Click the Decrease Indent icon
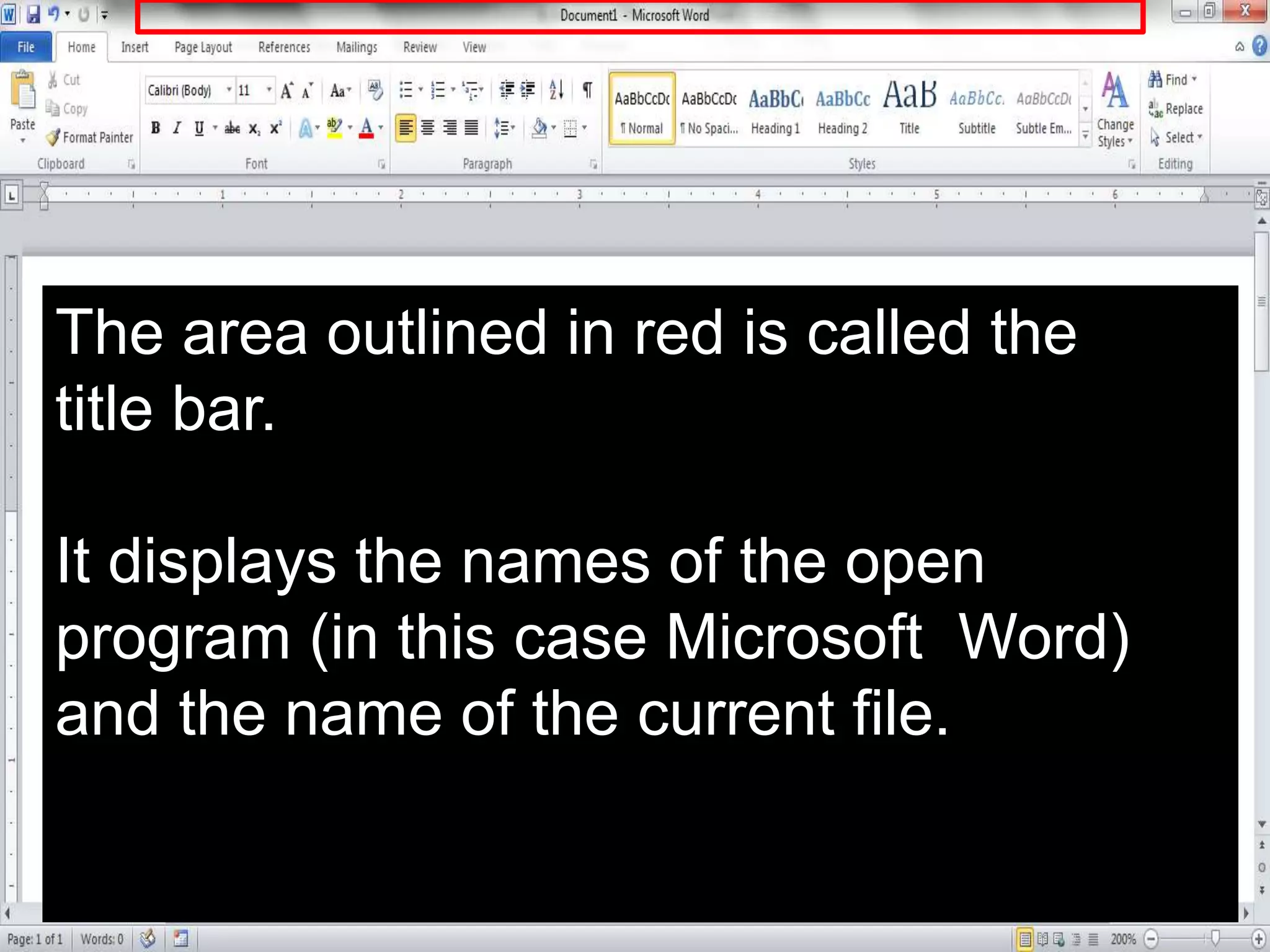The image size is (1270, 952). click(x=507, y=90)
